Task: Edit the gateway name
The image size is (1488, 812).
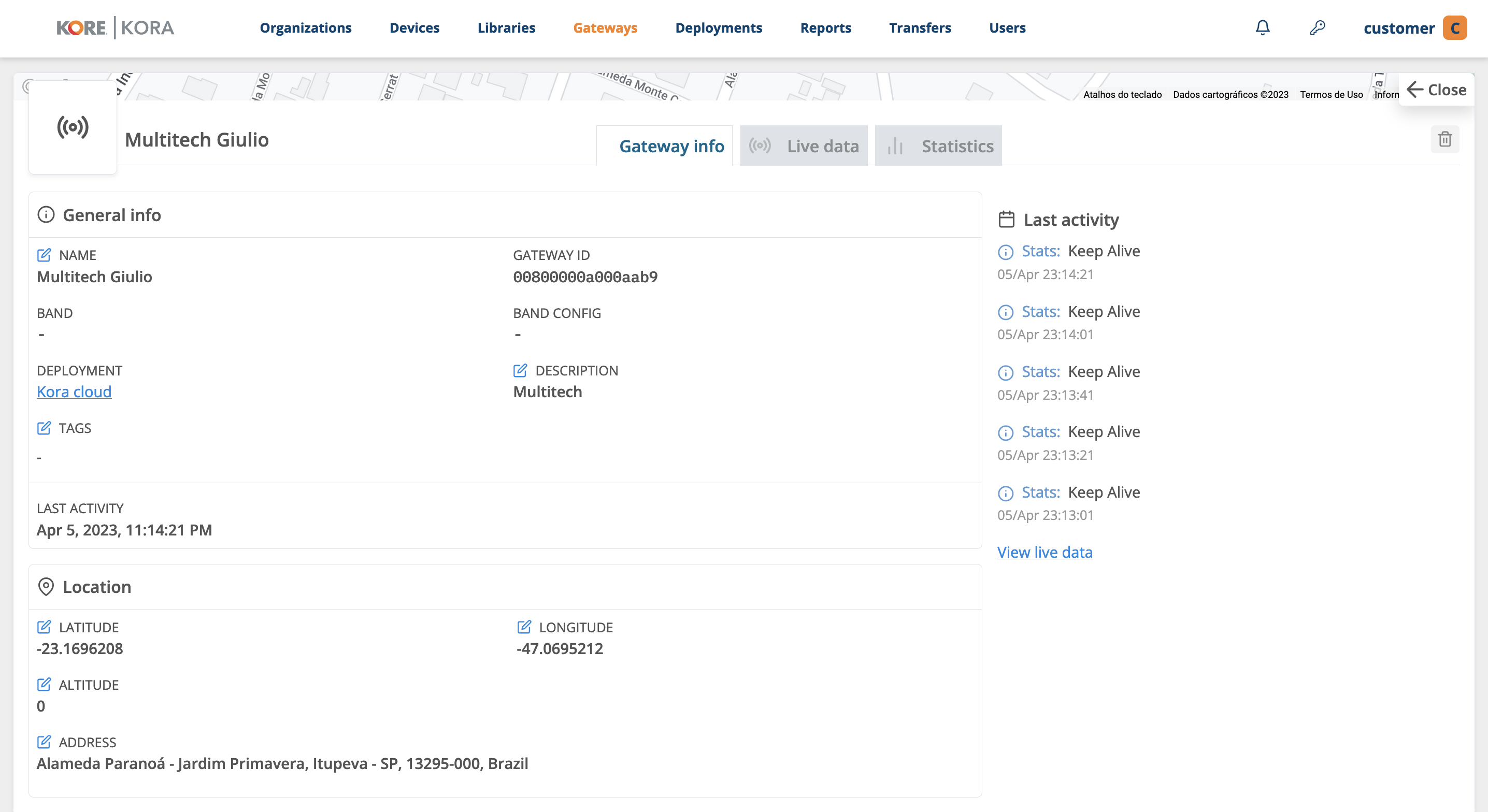Action: [45, 254]
